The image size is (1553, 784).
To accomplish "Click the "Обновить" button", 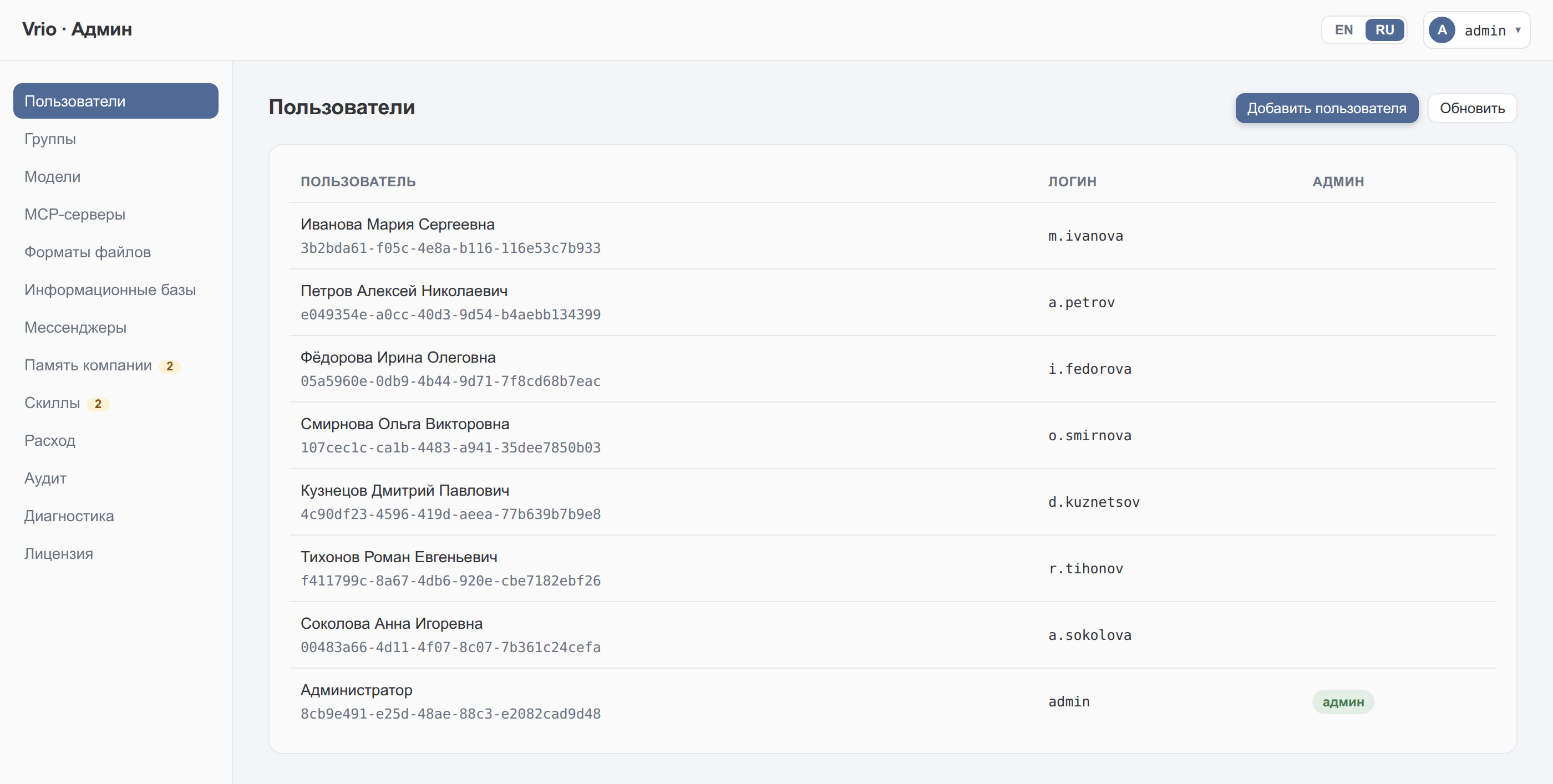I will point(1471,109).
